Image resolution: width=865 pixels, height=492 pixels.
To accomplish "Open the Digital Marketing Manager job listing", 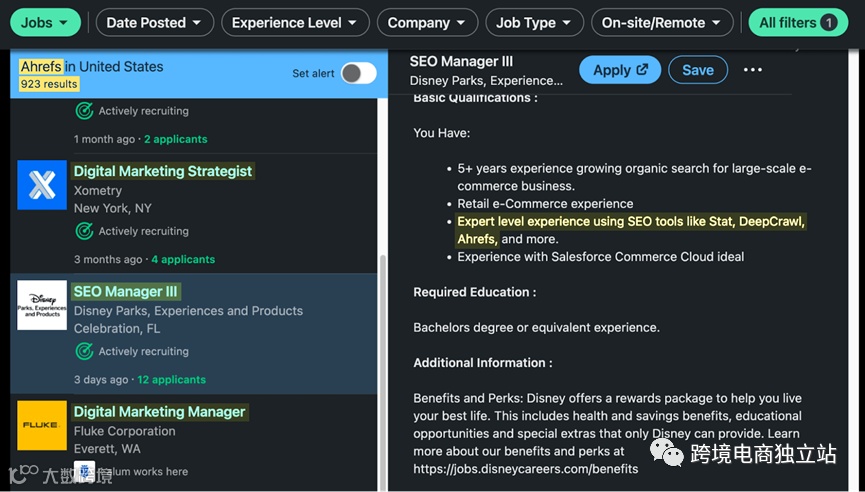I will (x=159, y=411).
